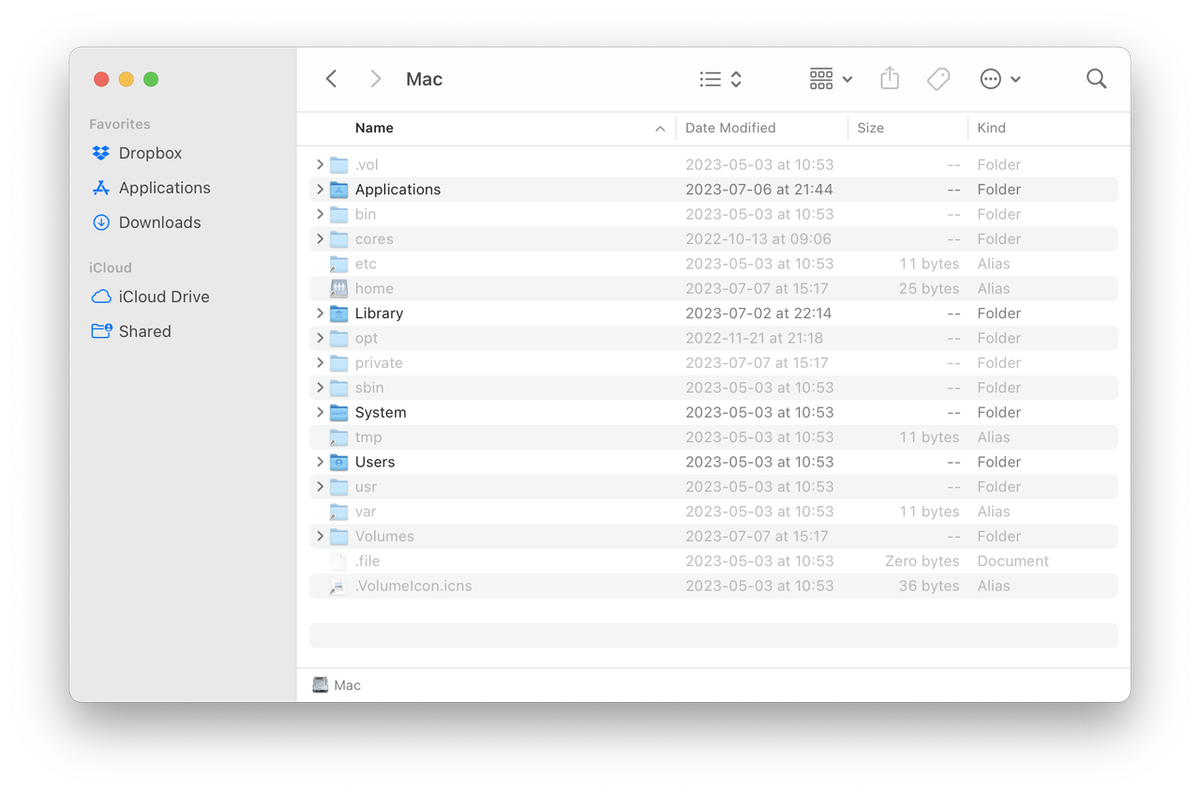The width and height of the screenshot is (1200, 794).
Task: Click the Edit Tags icon
Action: (x=938, y=79)
